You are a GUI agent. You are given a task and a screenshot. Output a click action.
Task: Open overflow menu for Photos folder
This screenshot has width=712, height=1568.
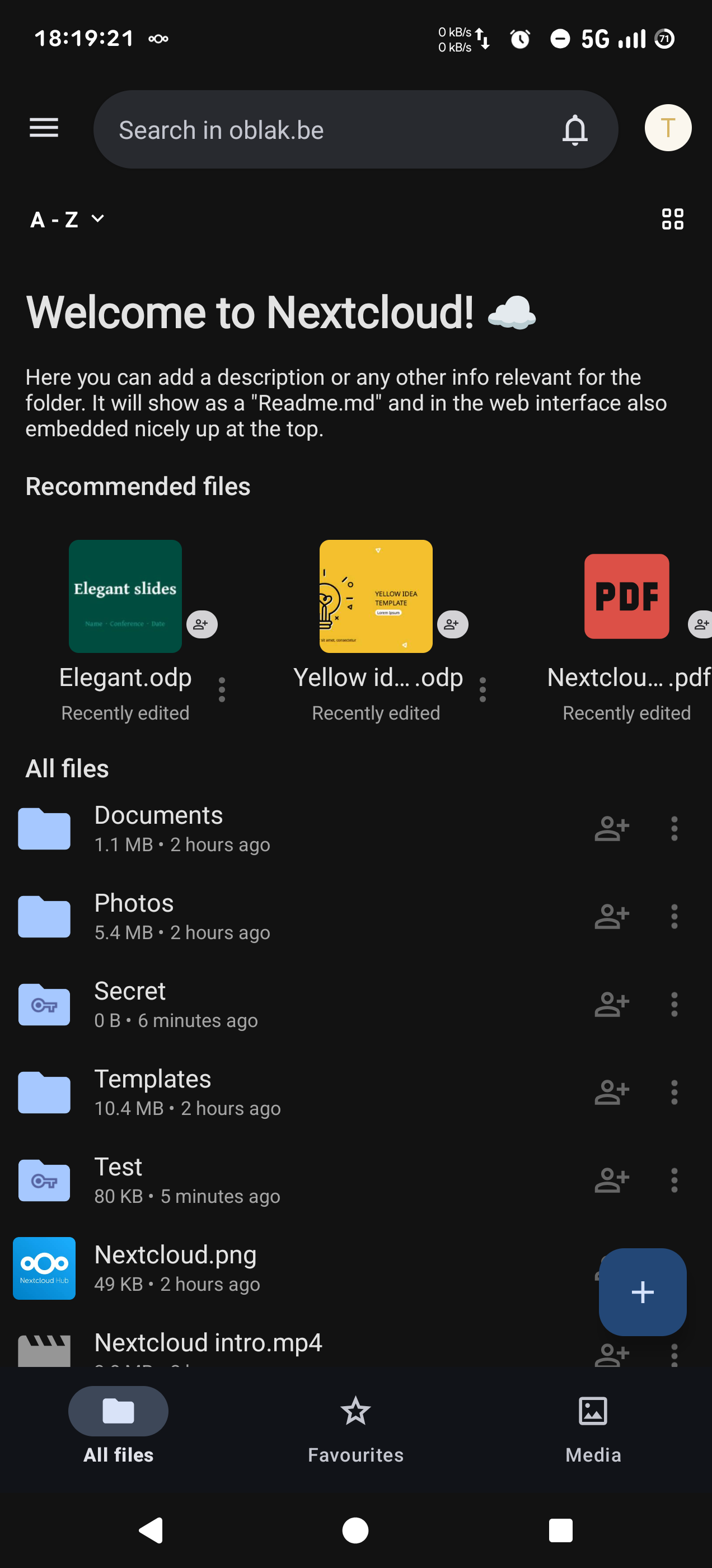click(x=674, y=916)
